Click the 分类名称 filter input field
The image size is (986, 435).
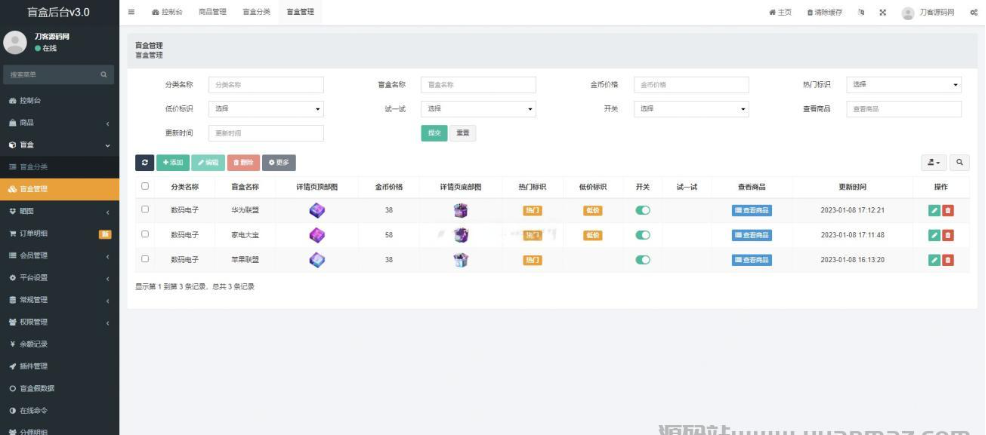pyautogui.click(x=266, y=84)
